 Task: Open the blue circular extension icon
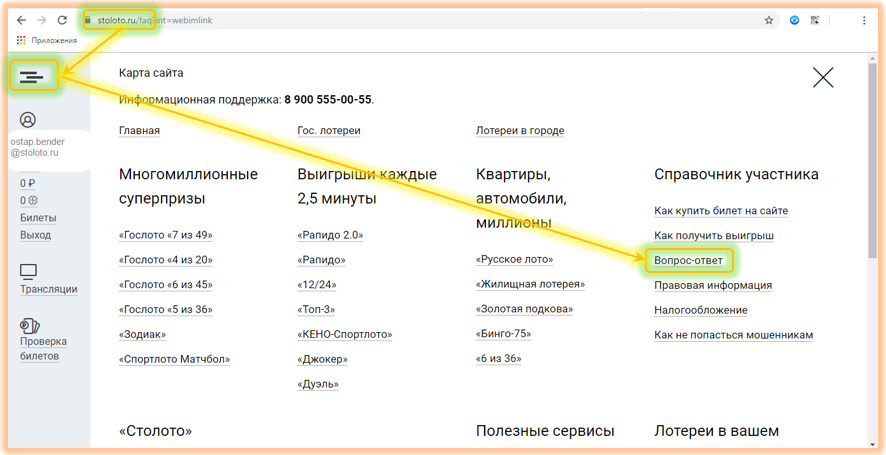pyautogui.click(x=794, y=20)
